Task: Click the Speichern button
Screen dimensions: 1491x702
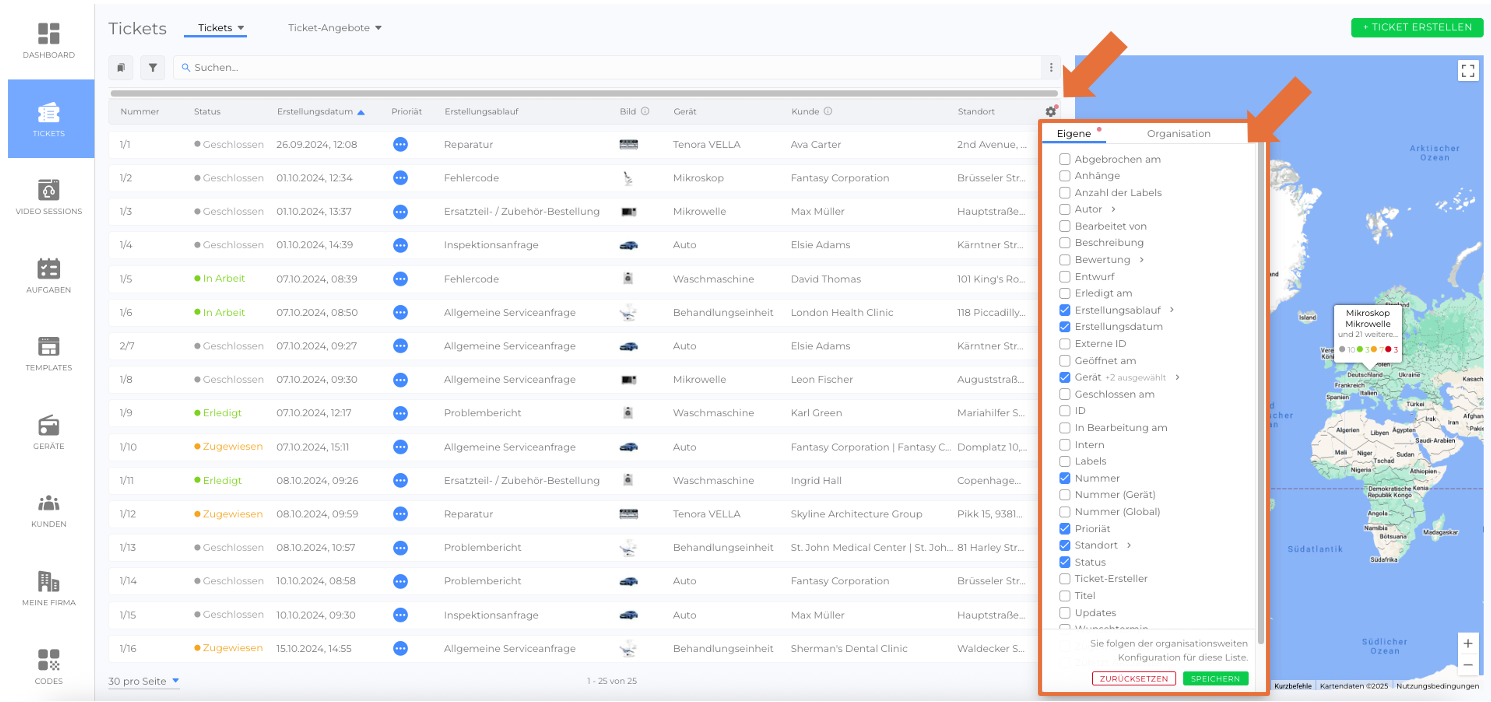Action: click(1215, 679)
